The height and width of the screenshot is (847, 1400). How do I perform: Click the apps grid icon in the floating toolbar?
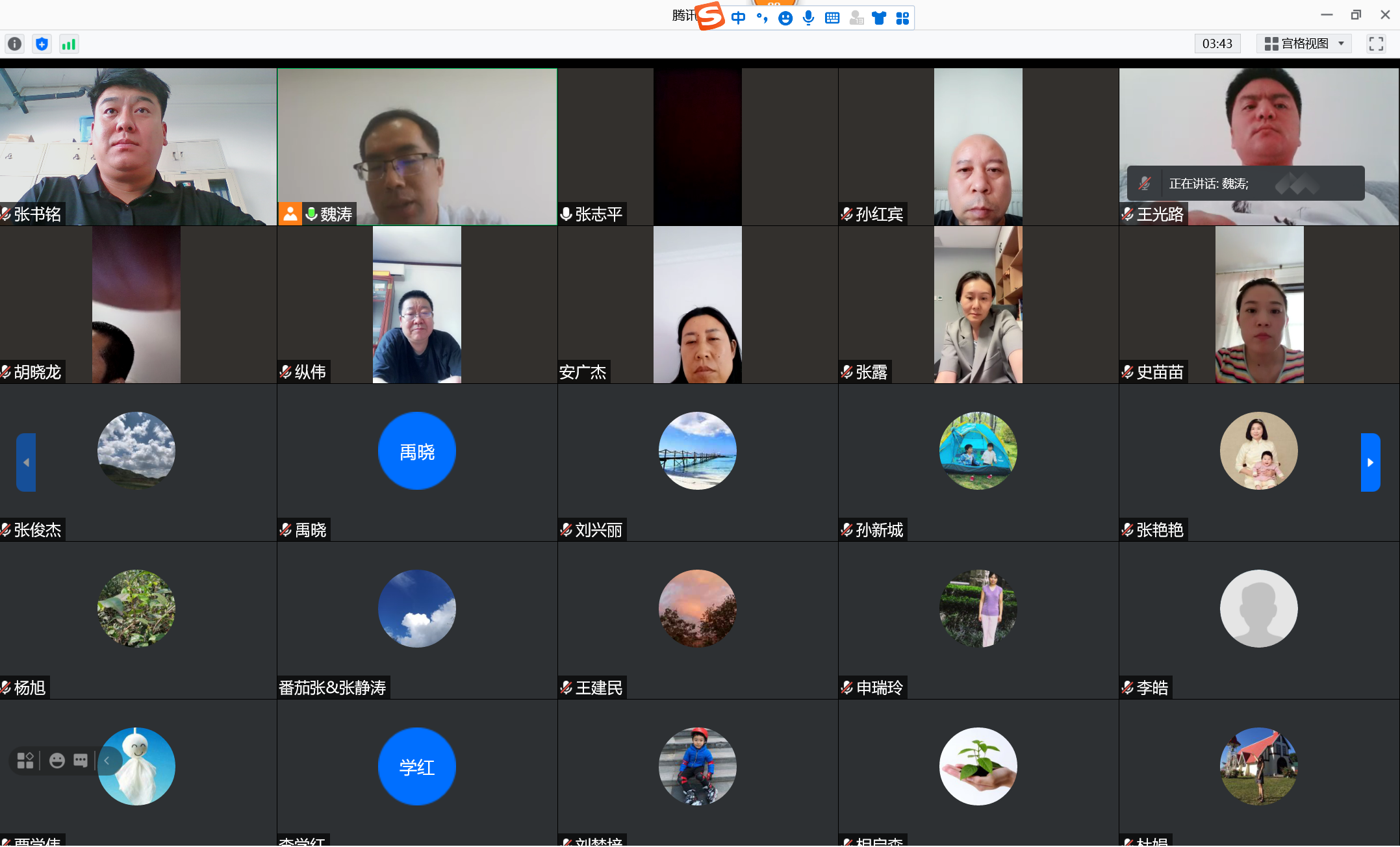[25, 761]
